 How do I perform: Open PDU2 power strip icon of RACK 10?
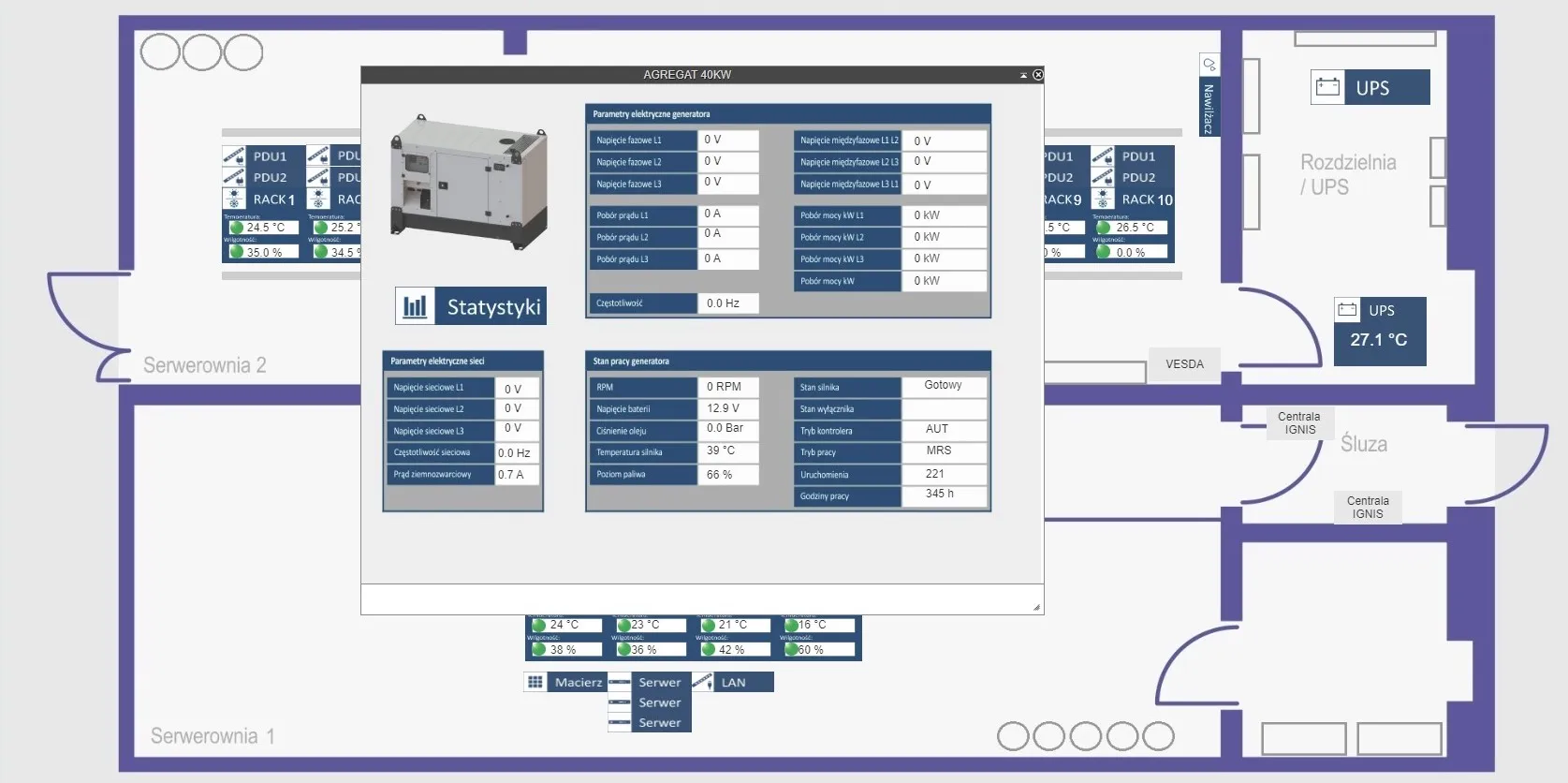1103,177
